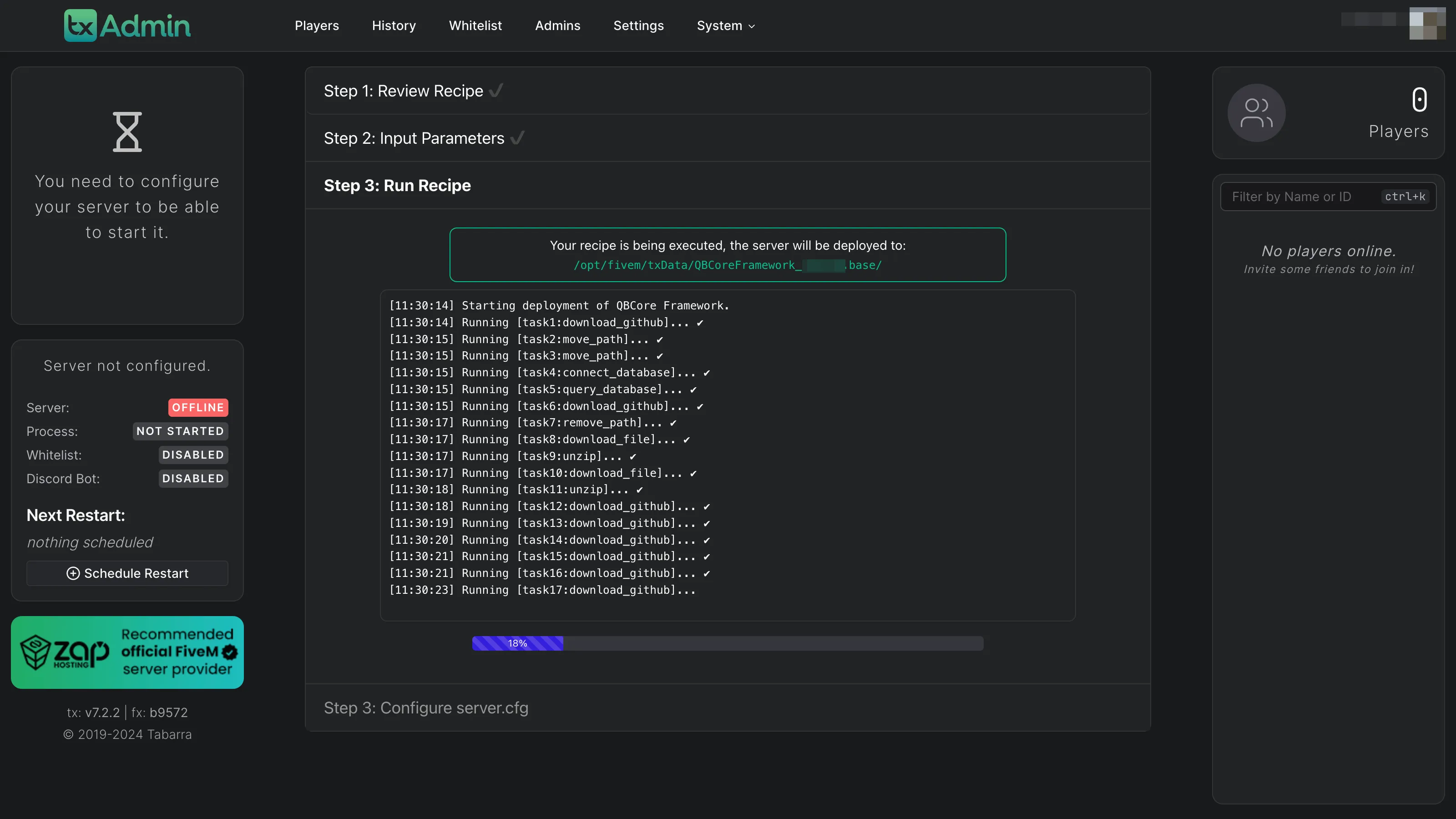1456x819 pixels.
Task: Click the ZAP Hosting recommended provider logo
Action: tap(127, 652)
